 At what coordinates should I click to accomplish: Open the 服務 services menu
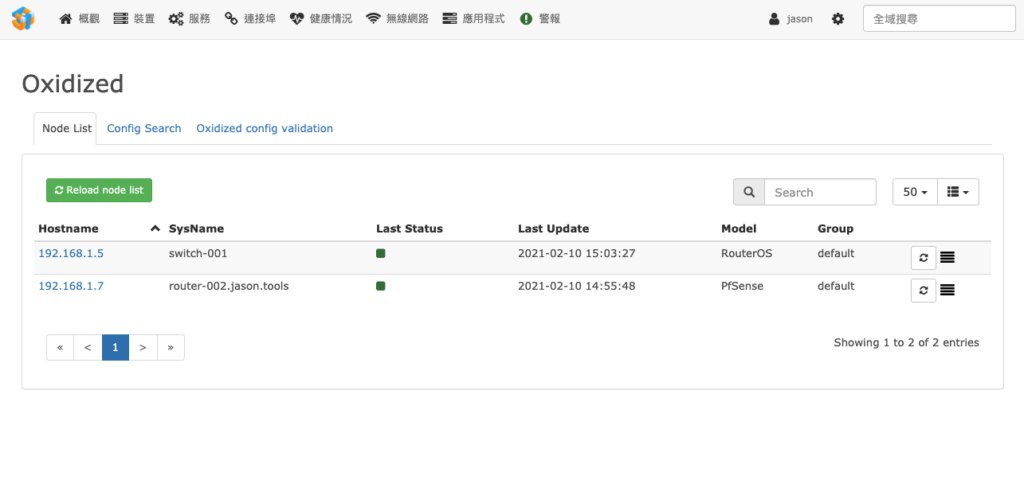click(189, 19)
